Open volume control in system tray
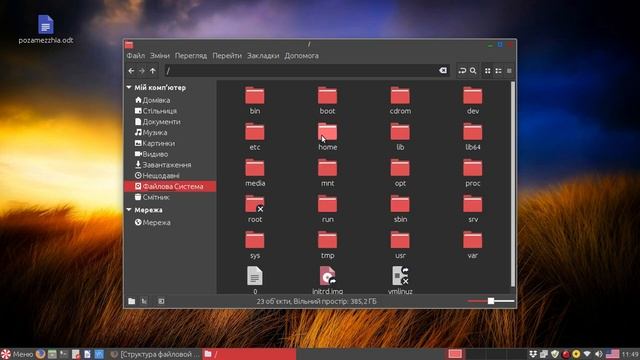Image resolution: width=640 pixels, height=360 pixels. [598, 354]
